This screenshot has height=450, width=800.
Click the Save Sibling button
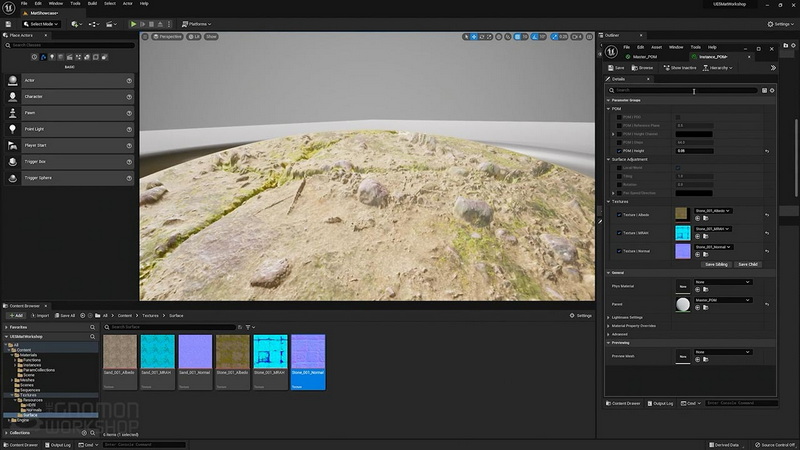pos(716,264)
